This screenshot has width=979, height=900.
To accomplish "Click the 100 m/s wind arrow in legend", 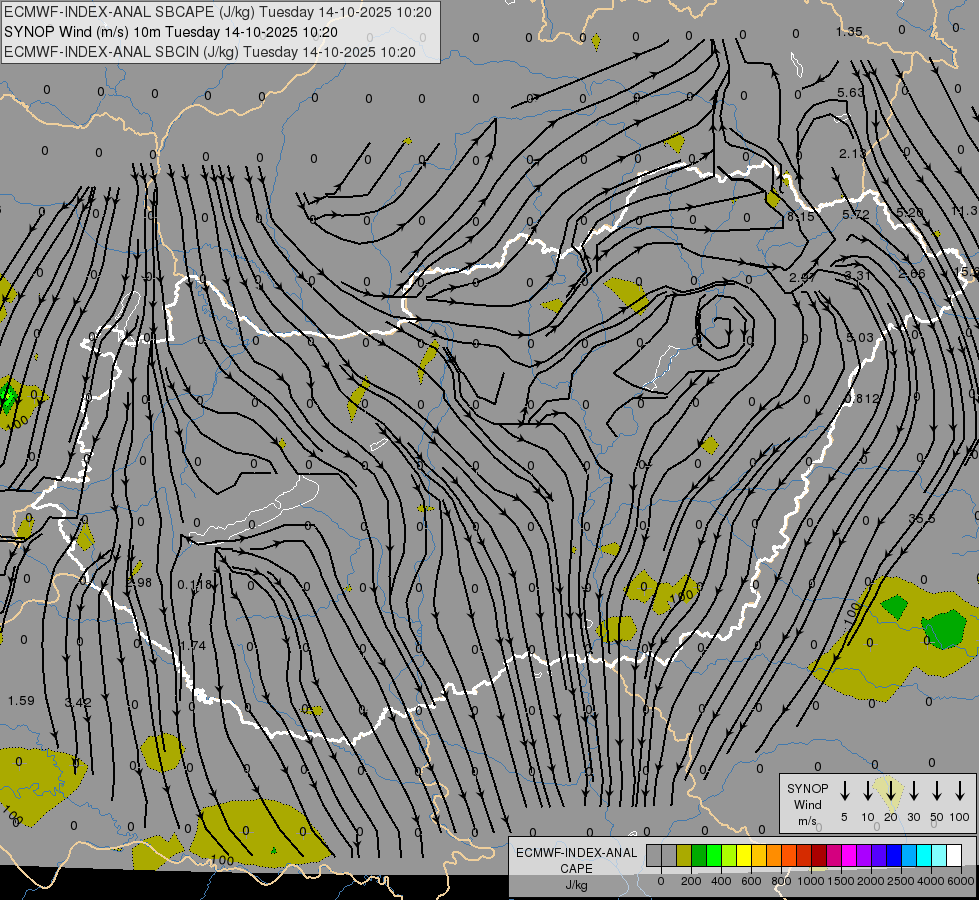I will [960, 791].
